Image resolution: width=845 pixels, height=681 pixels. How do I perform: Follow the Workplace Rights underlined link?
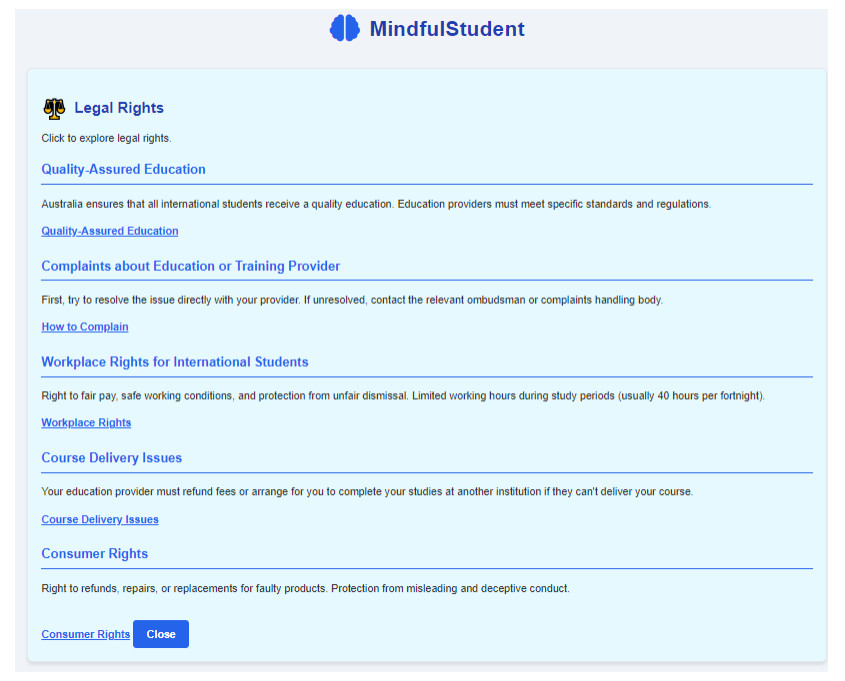(86, 423)
